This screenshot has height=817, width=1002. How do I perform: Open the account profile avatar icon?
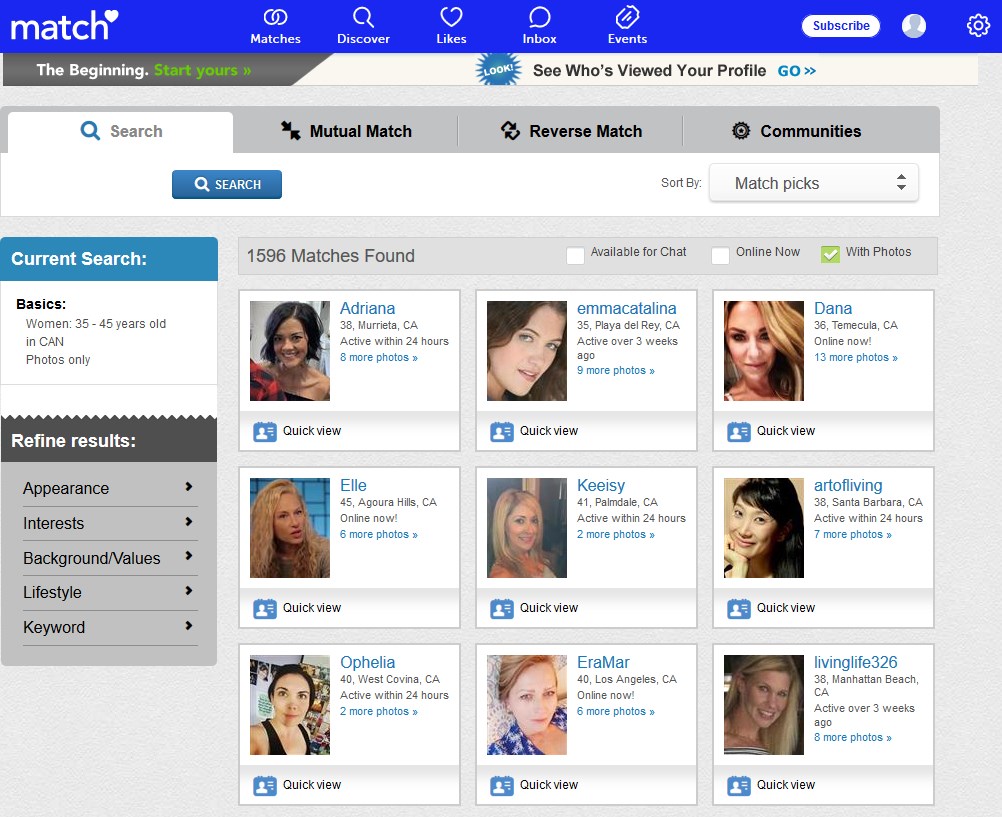pyautogui.click(x=914, y=26)
